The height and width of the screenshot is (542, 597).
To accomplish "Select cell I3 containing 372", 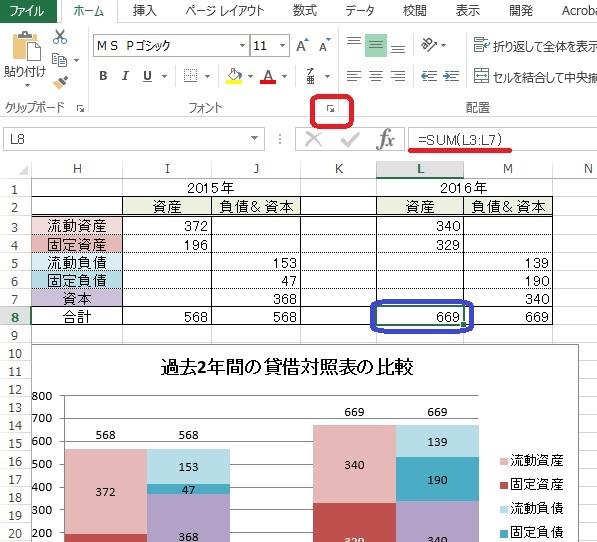I will click(167, 226).
